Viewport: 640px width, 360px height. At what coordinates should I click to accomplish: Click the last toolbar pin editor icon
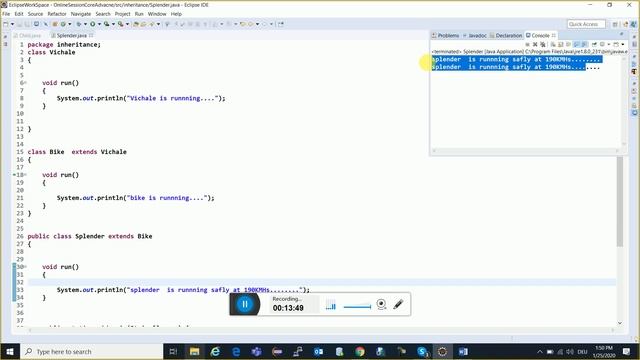(x=281, y=24)
